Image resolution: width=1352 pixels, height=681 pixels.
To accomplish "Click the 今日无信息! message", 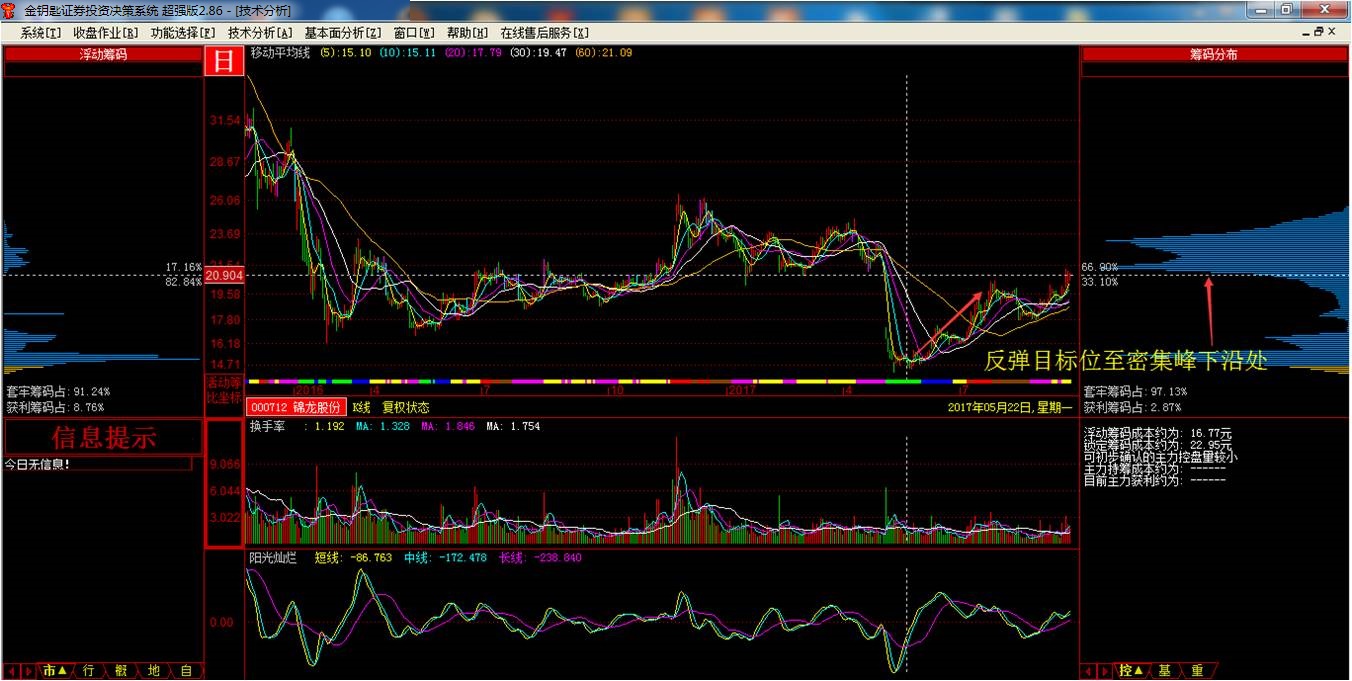I will pyautogui.click(x=38, y=465).
